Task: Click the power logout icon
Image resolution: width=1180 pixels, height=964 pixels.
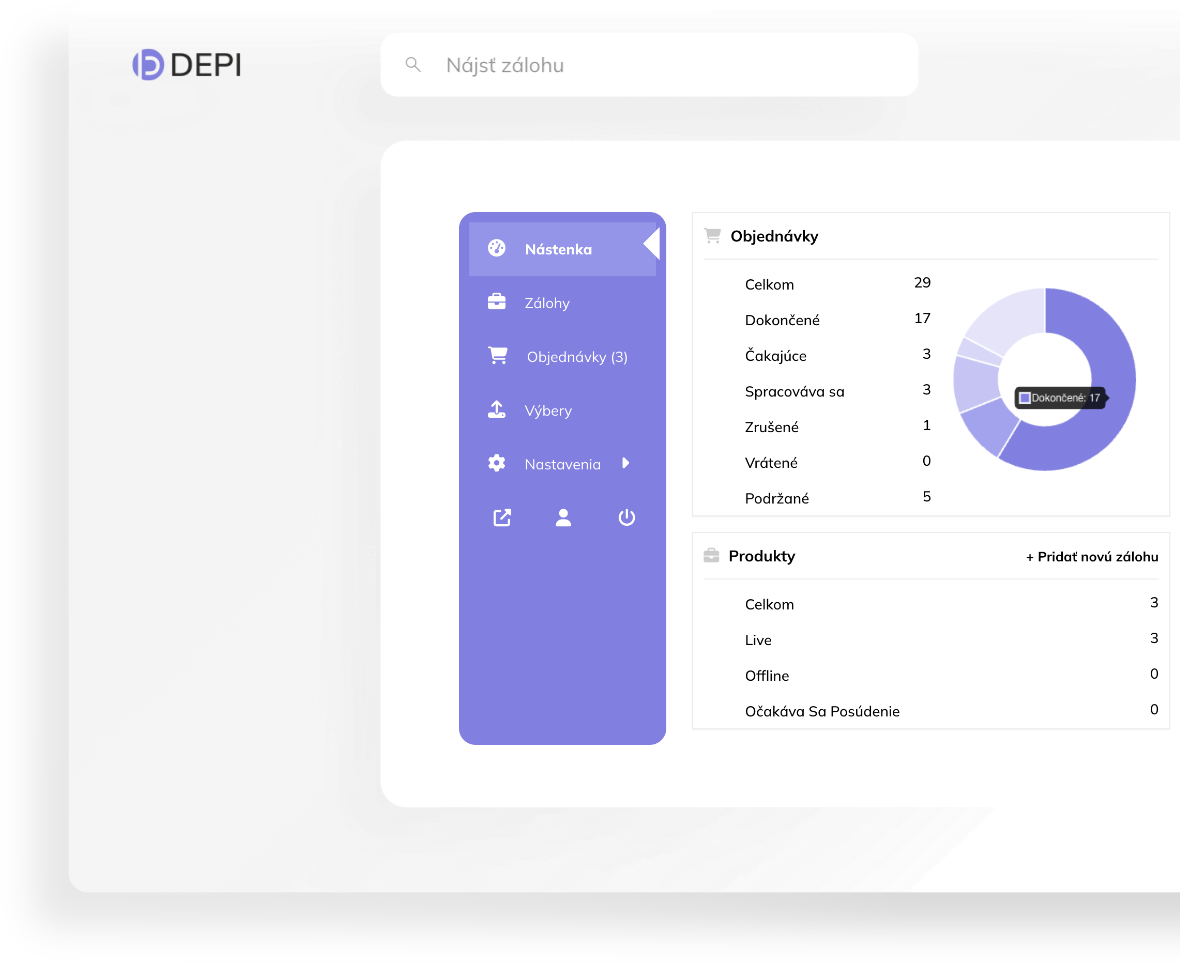Action: [x=626, y=518]
